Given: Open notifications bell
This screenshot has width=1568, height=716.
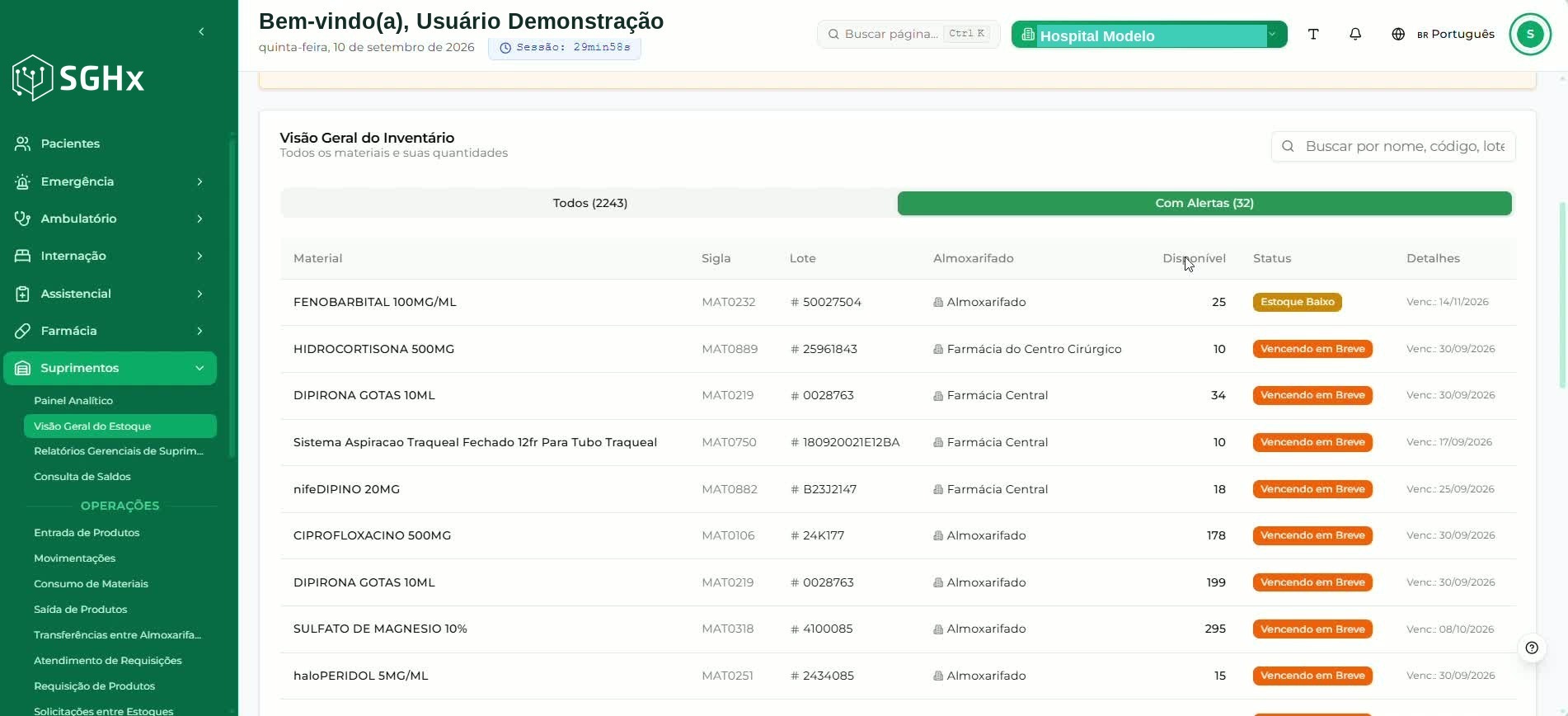Looking at the screenshot, I should point(1355,34).
